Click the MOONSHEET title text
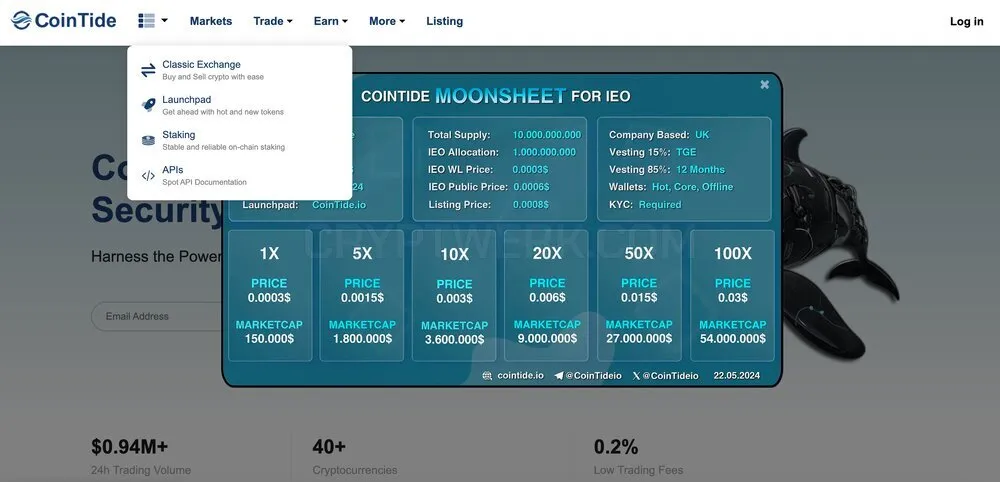This screenshot has width=1000, height=482. [501, 96]
